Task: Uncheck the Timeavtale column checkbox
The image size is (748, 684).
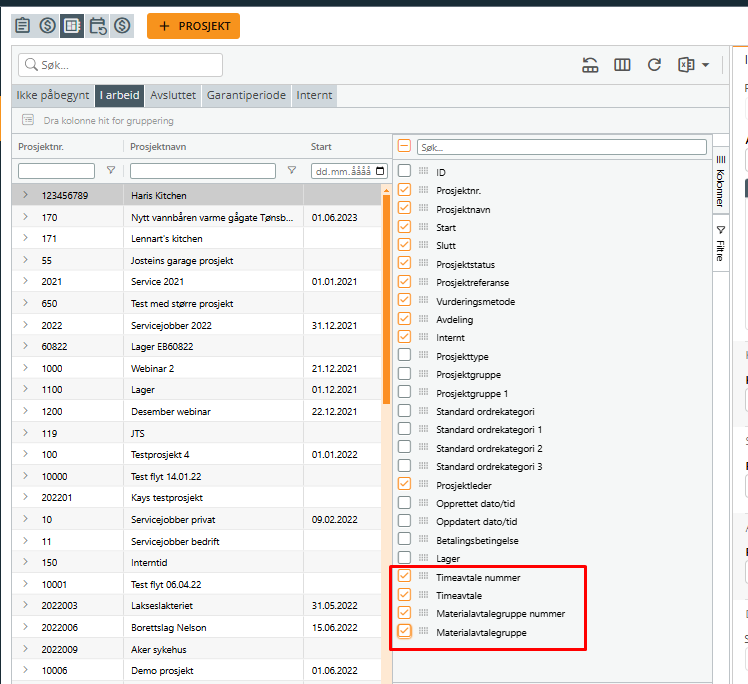Action: [404, 594]
